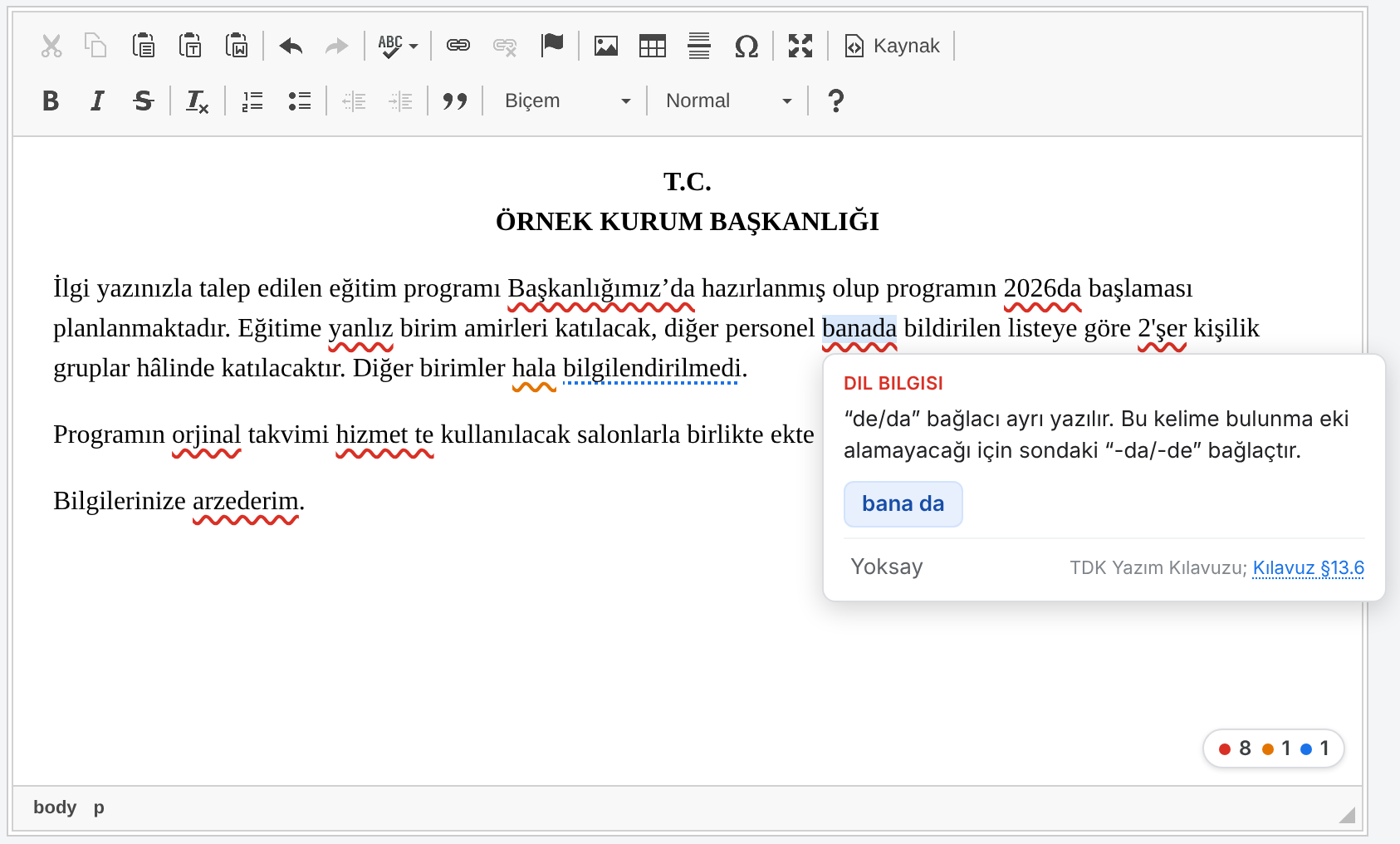Open special character Omega icon
Image resolution: width=1400 pixels, height=844 pixels.
click(x=747, y=46)
